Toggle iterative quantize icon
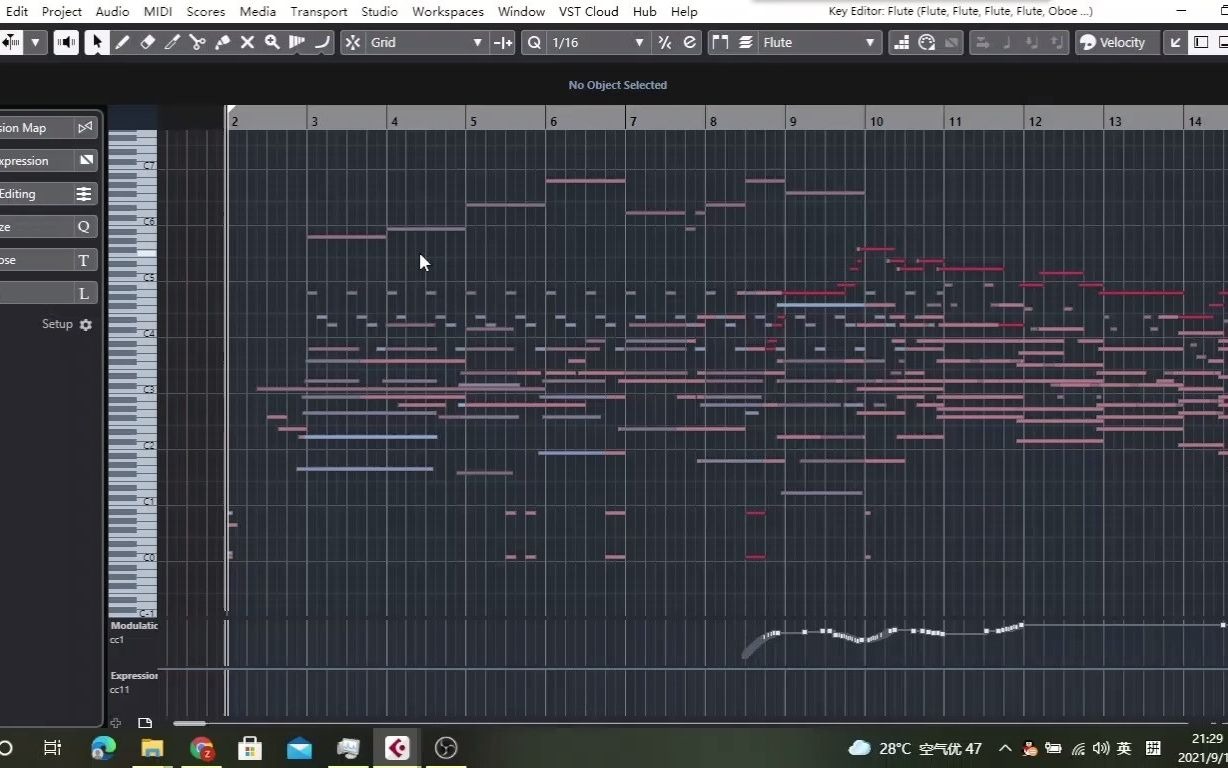The width and height of the screenshot is (1228, 768). point(665,42)
